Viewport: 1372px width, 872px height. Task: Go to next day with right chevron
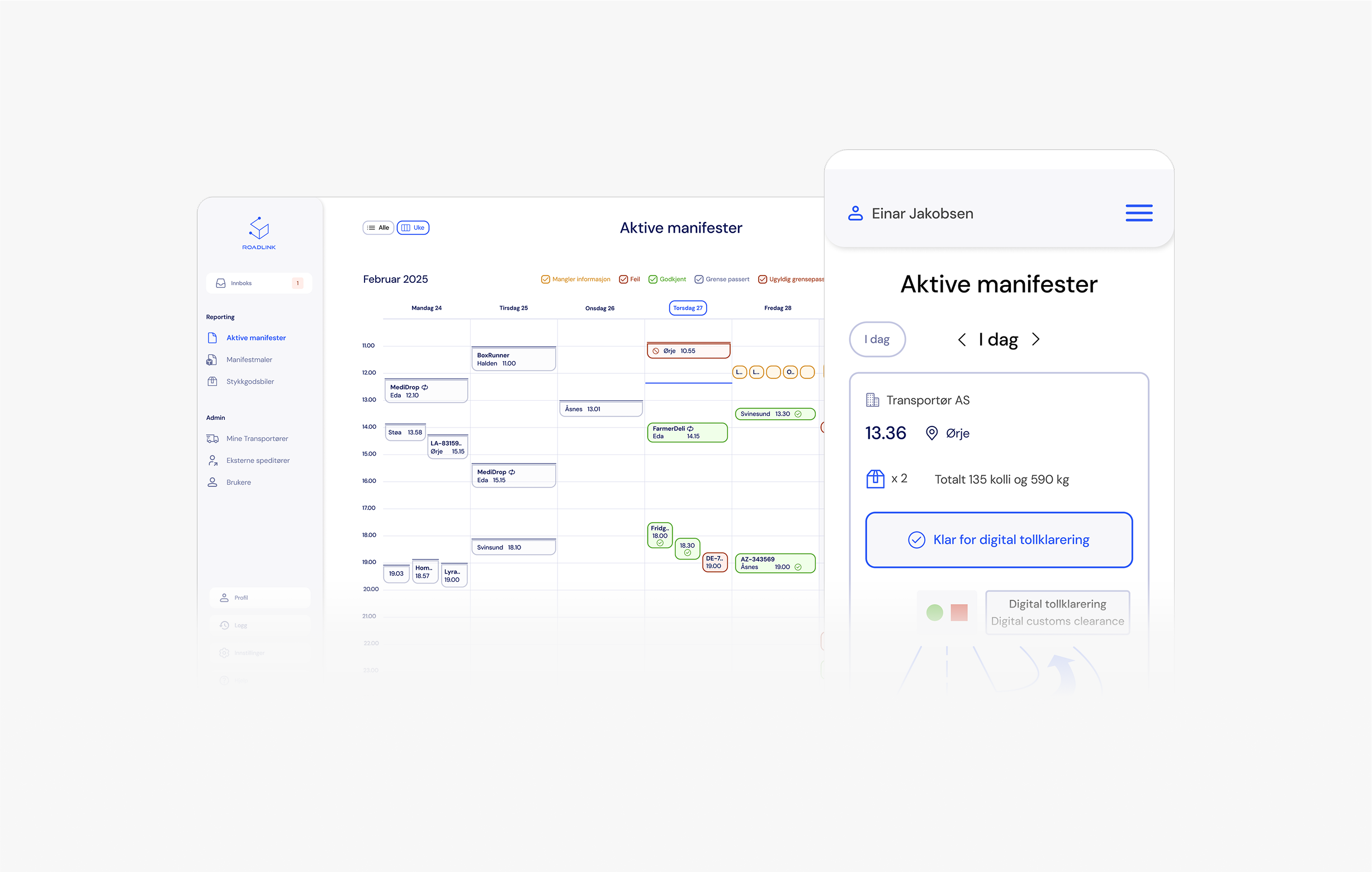(1035, 339)
